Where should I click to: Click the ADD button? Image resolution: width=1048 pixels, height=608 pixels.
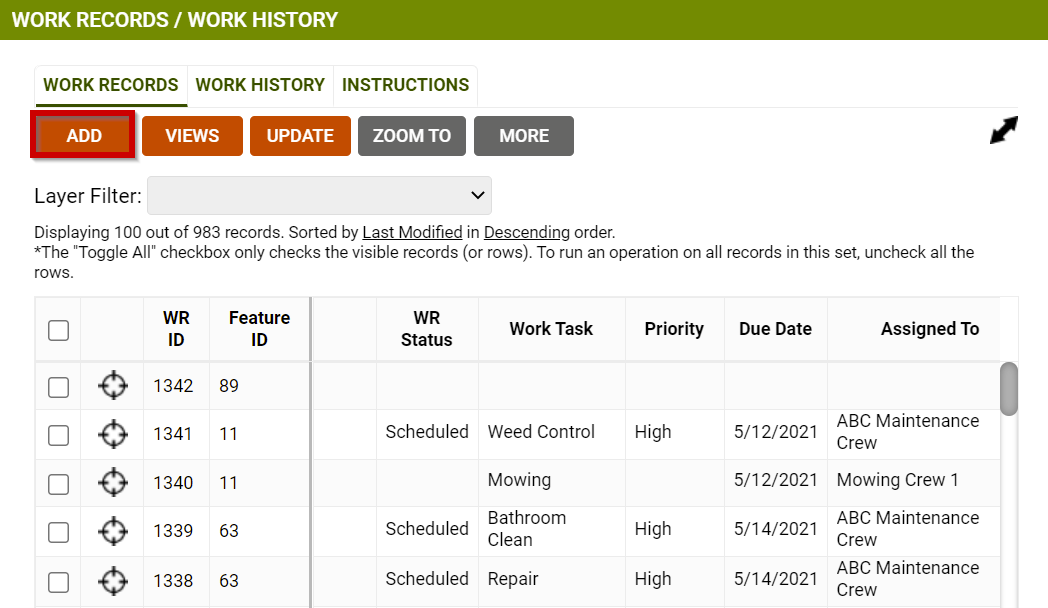pos(83,135)
